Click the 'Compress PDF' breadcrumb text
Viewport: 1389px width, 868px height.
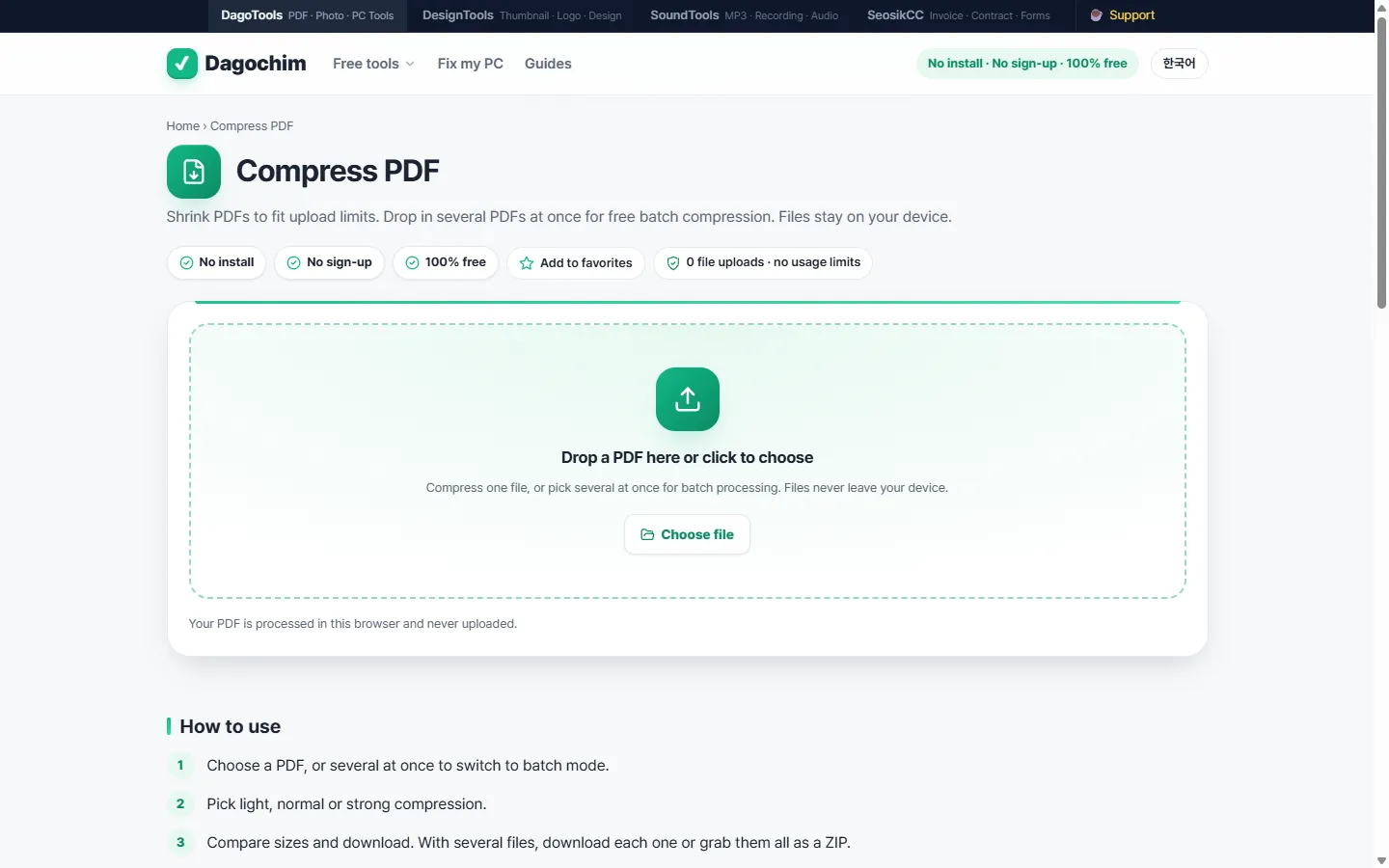252,126
